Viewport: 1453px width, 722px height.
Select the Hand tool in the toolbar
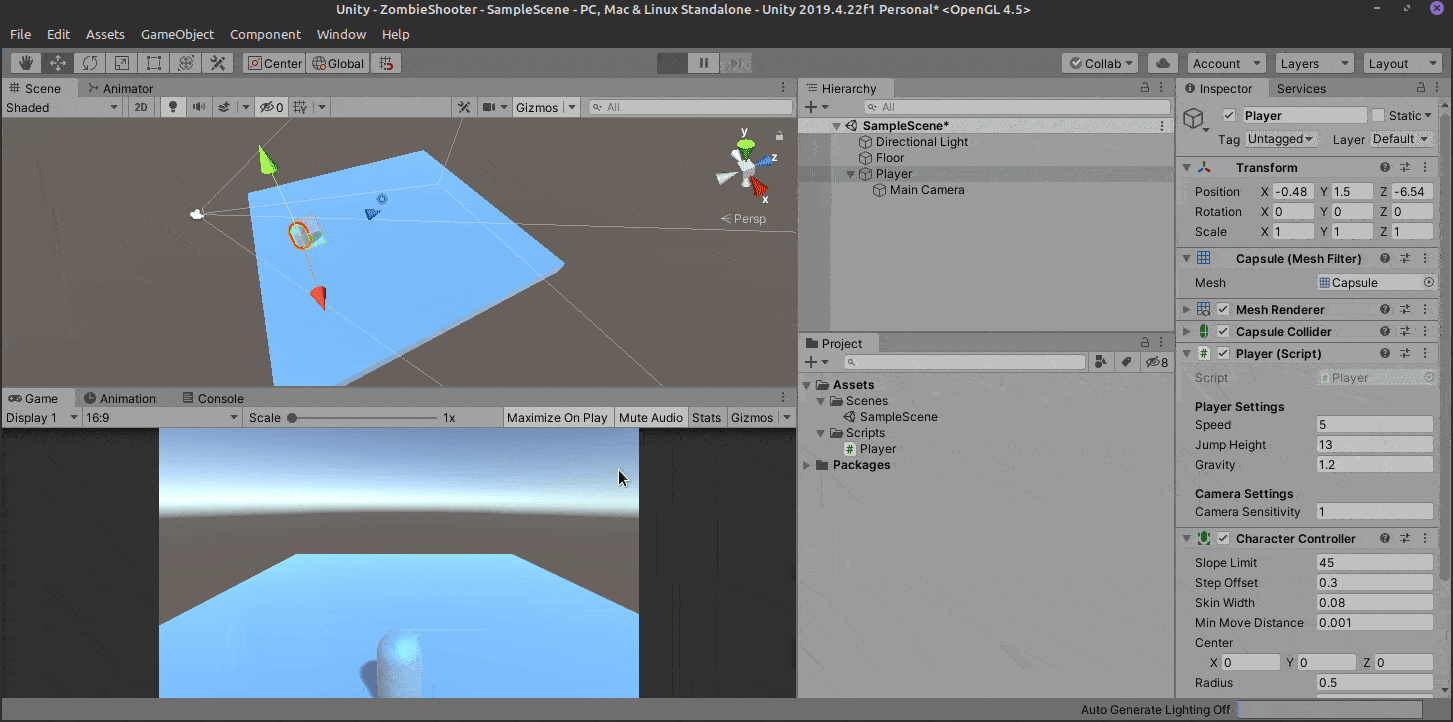25,63
